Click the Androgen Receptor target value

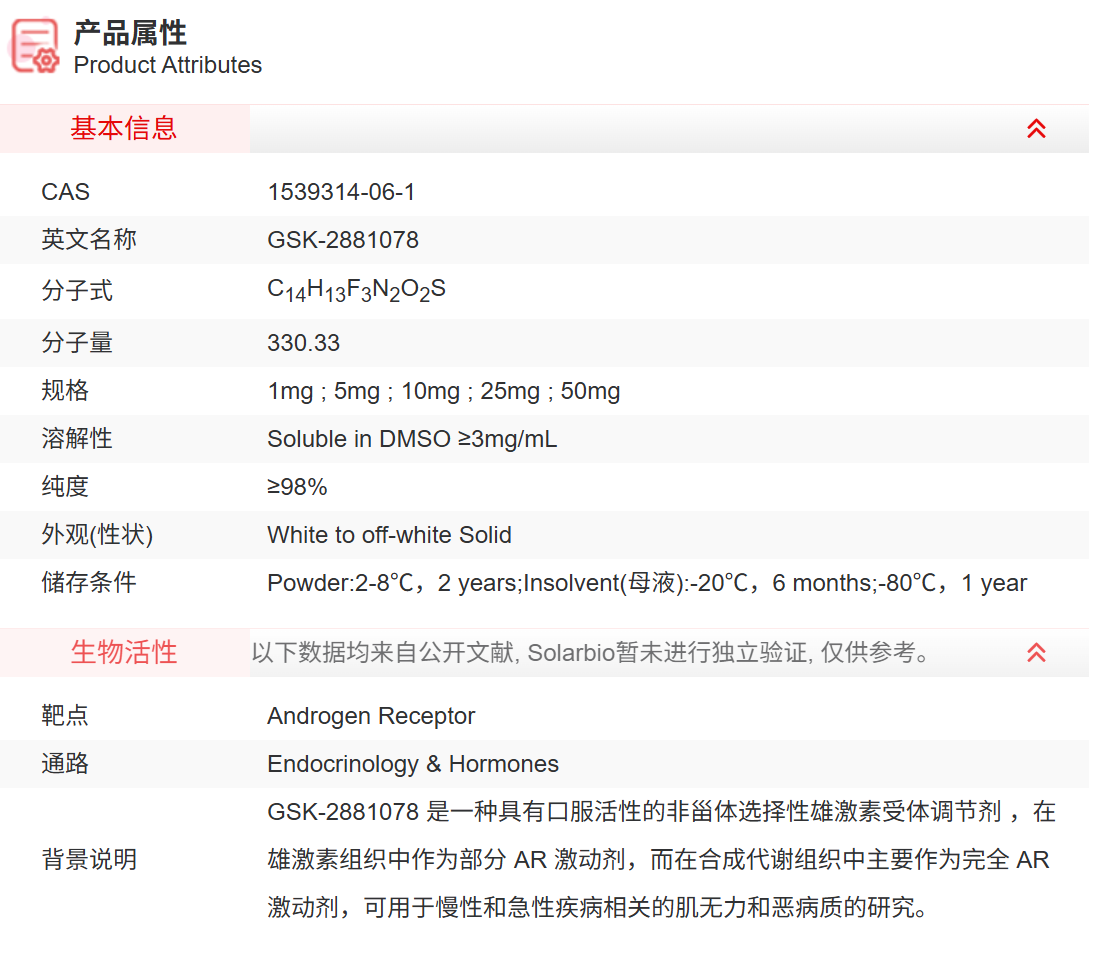[x=371, y=716]
